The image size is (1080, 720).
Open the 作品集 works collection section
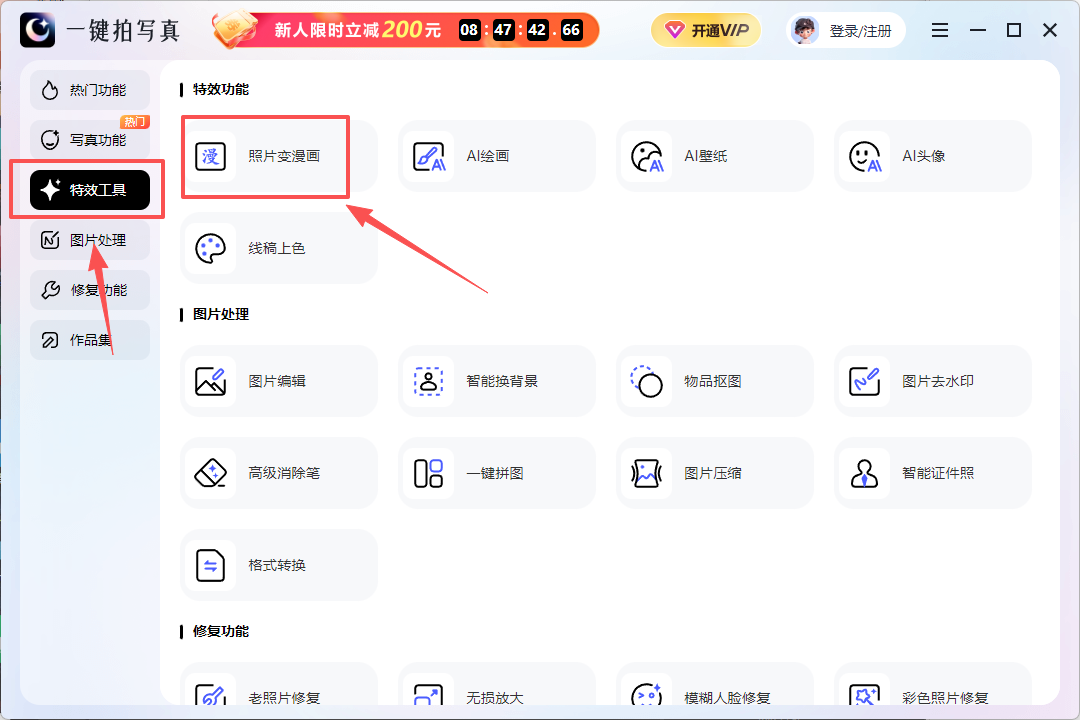coord(90,340)
